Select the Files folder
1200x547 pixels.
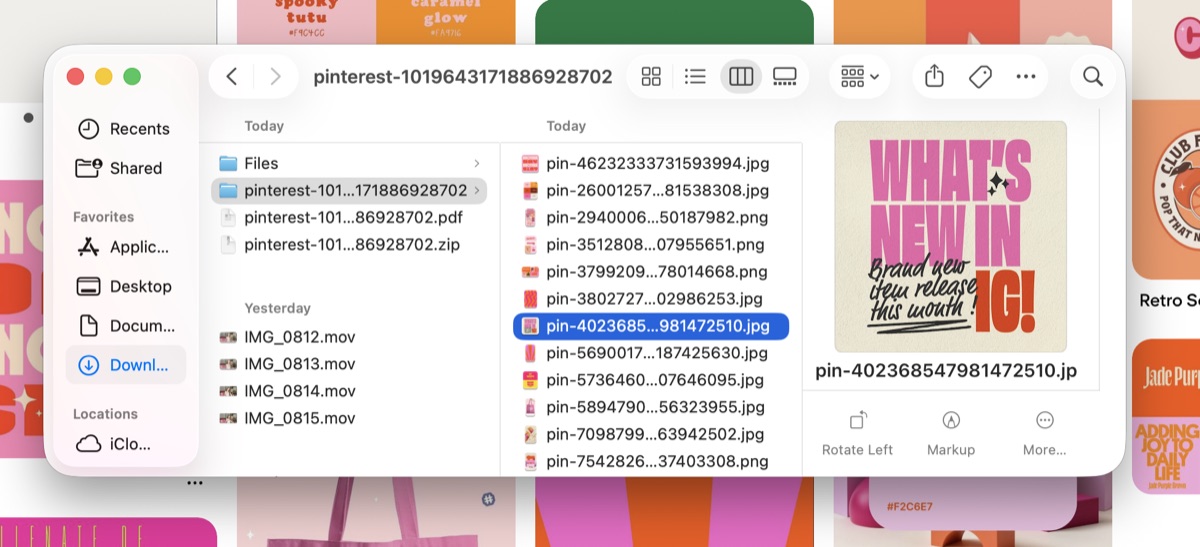[349, 163]
